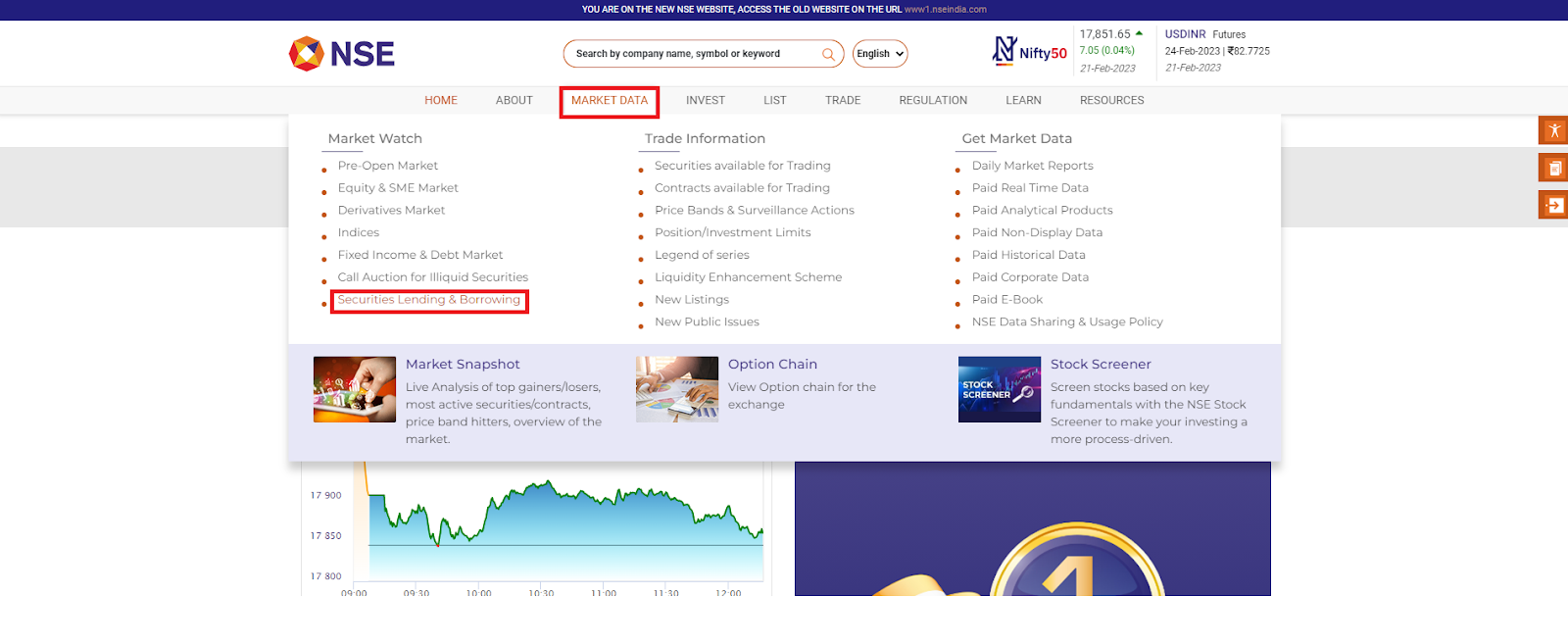Image resolution: width=1568 pixels, height=644 pixels.
Task: Open New Listings link
Action: (692, 300)
